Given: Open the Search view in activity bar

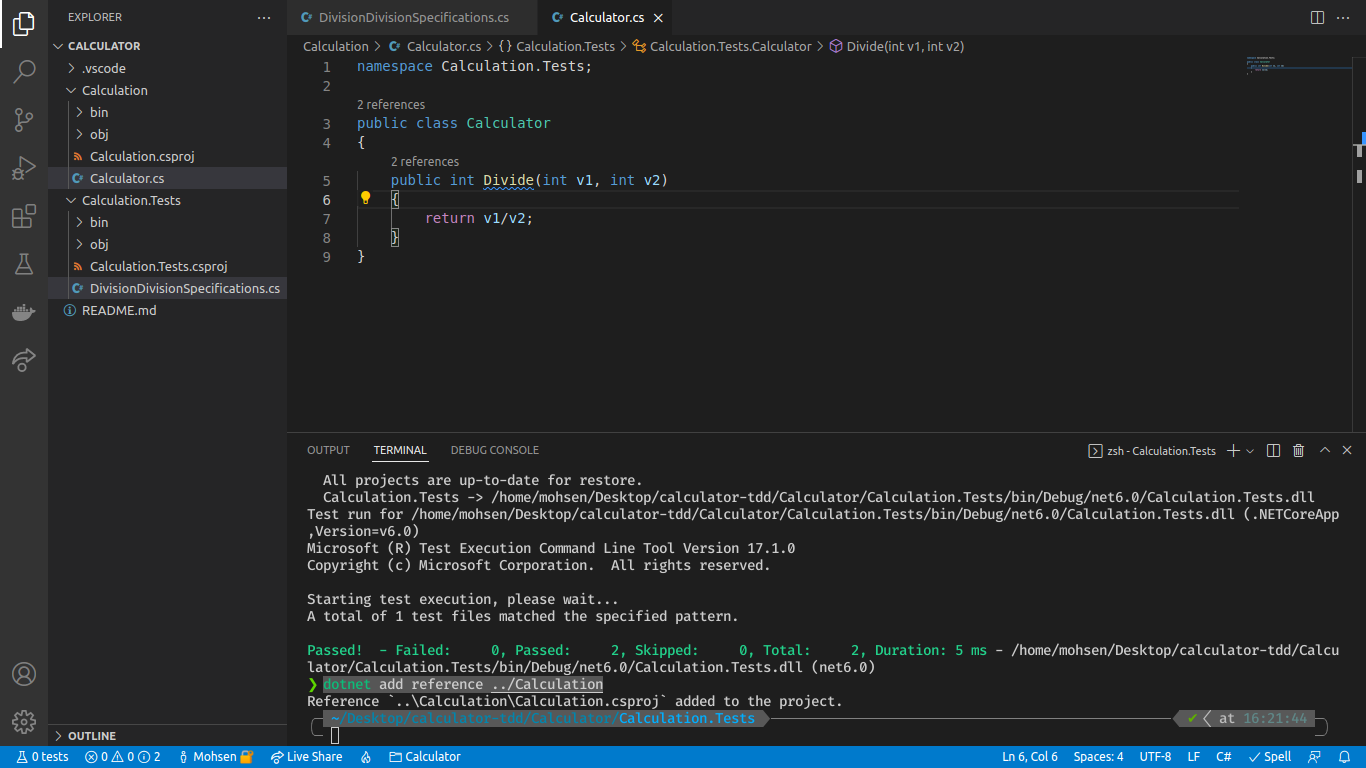Looking at the screenshot, I should tap(24, 72).
